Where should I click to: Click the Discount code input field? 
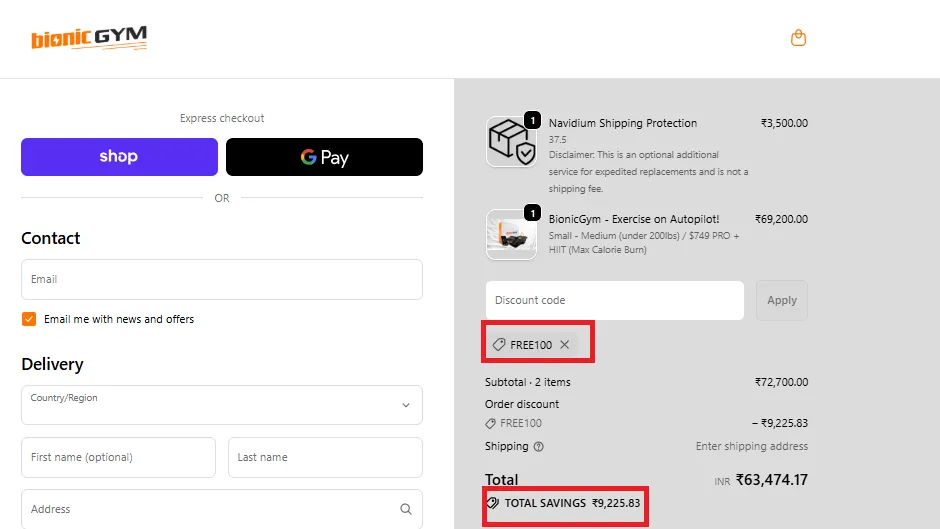pos(614,300)
